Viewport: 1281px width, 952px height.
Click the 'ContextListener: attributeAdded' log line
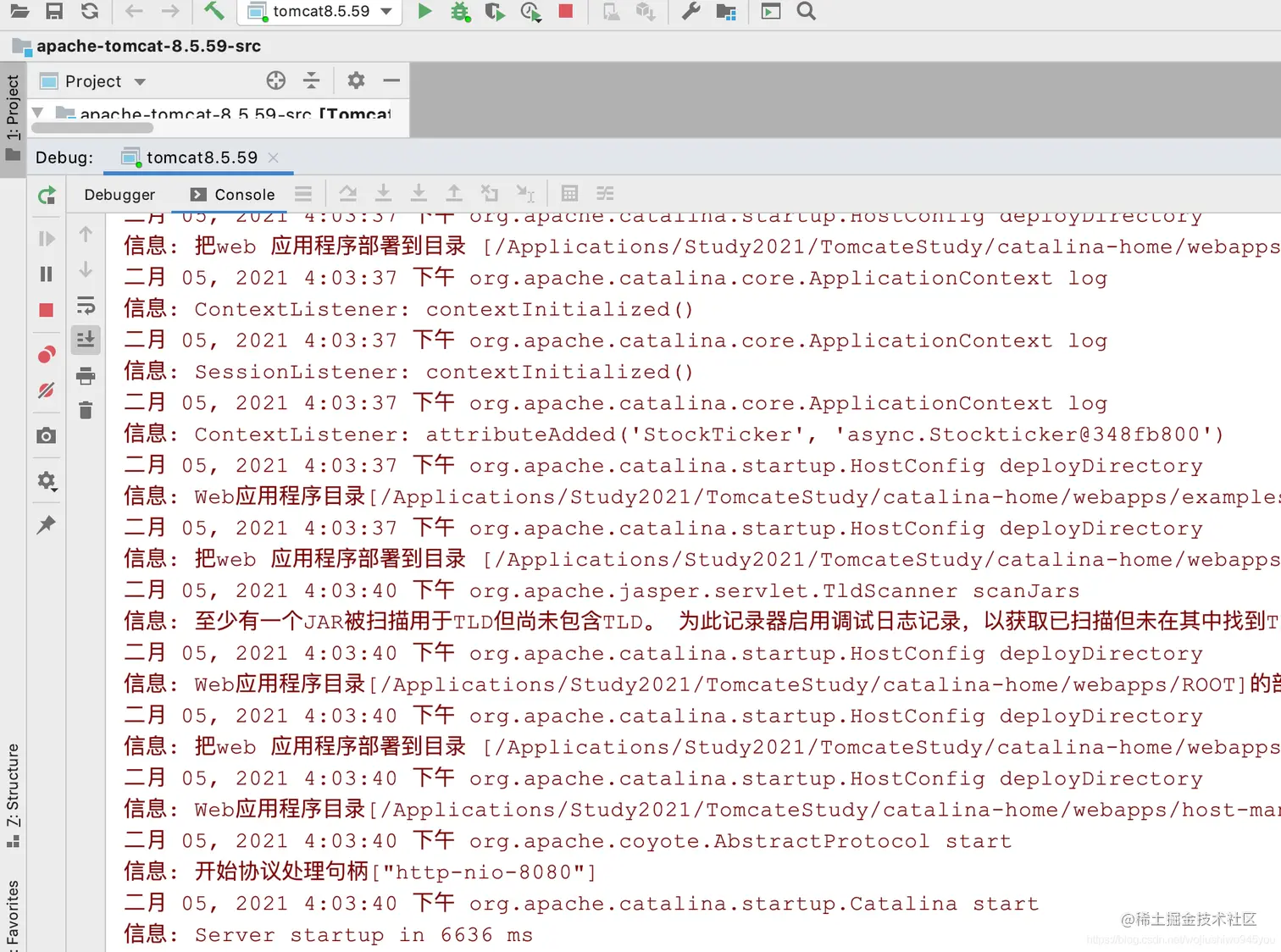click(674, 434)
